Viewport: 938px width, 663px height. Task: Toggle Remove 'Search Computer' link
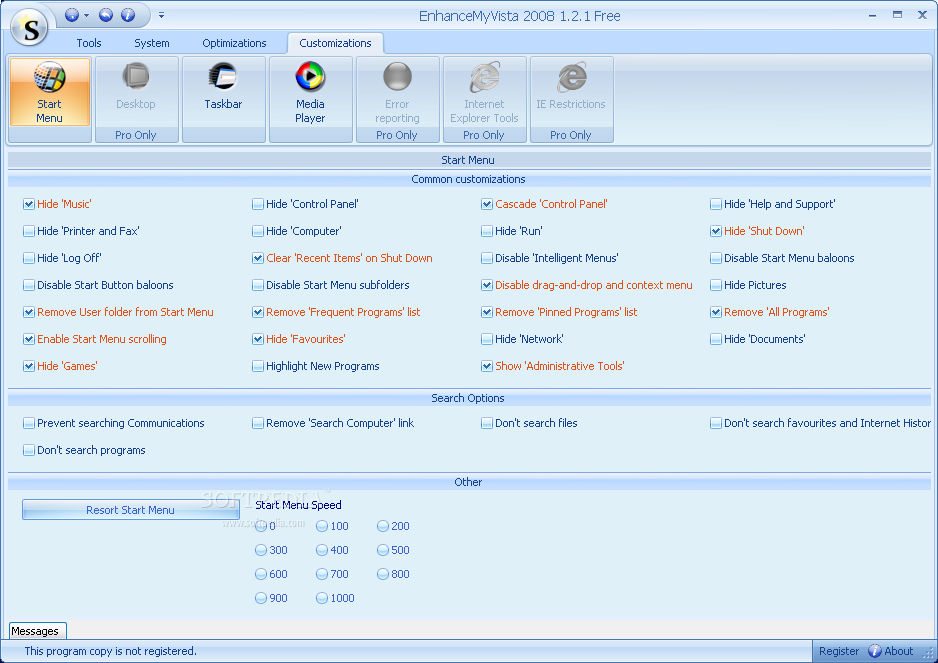coord(258,423)
